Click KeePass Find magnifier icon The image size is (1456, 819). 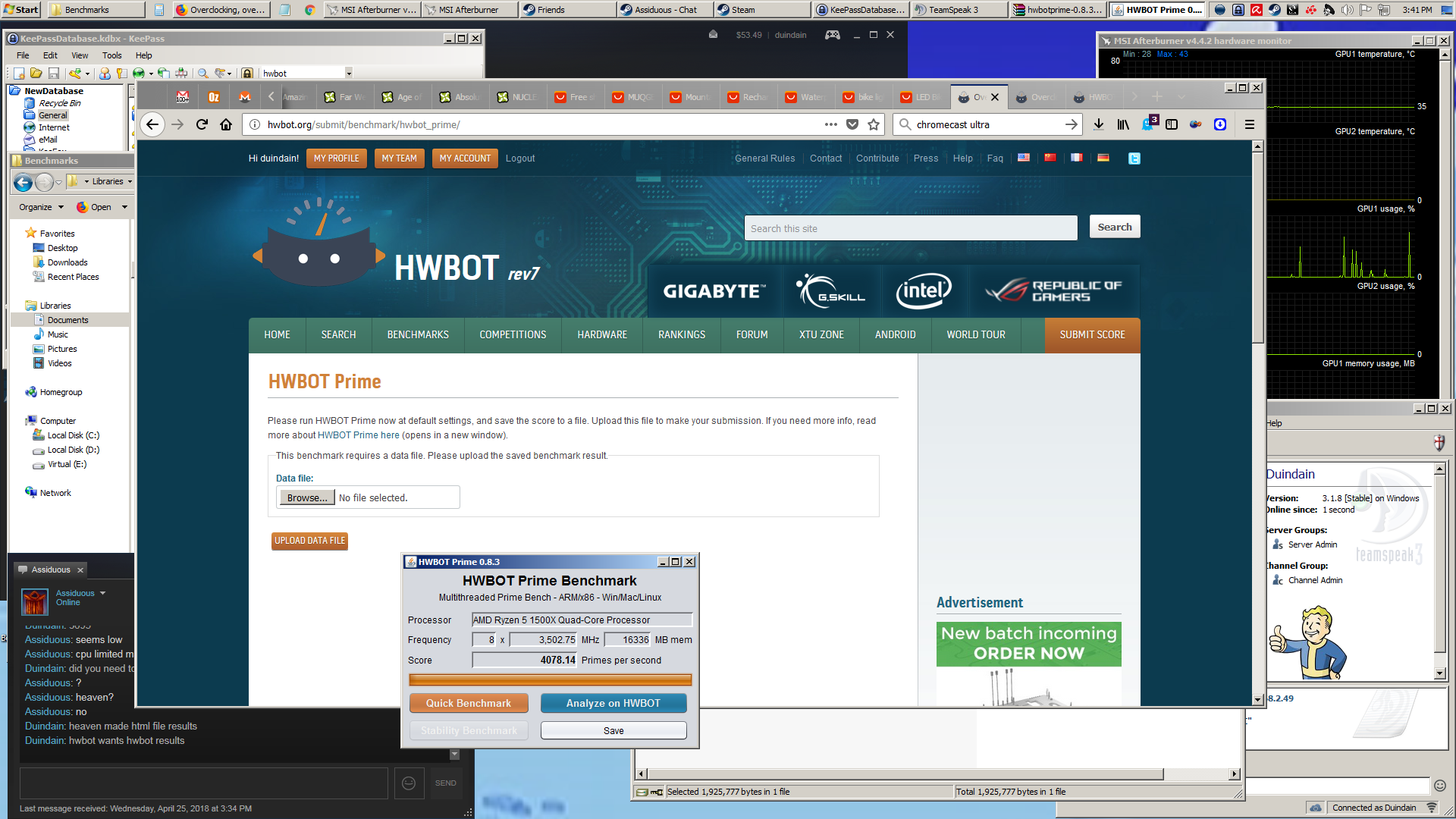pyautogui.click(x=202, y=73)
